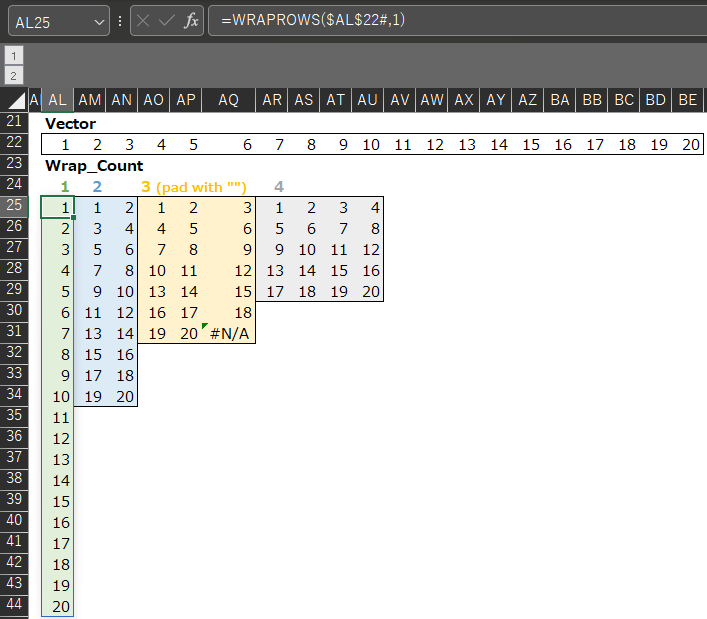
Task: Click the bold Vector label cell
Action: (x=71, y=124)
